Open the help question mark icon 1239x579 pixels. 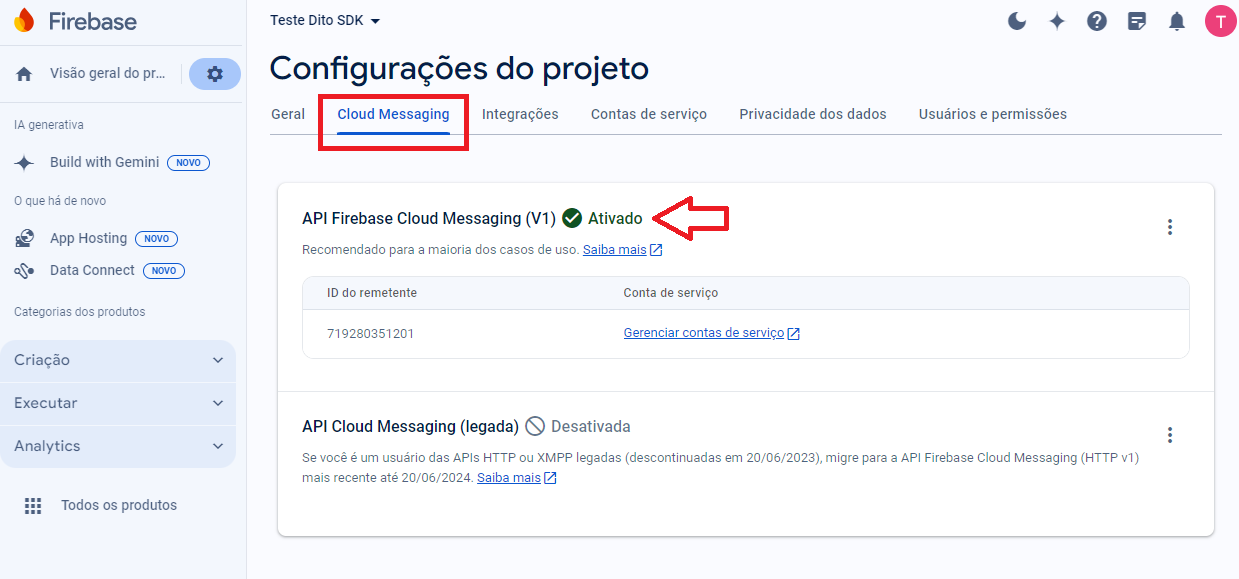coord(1097,21)
